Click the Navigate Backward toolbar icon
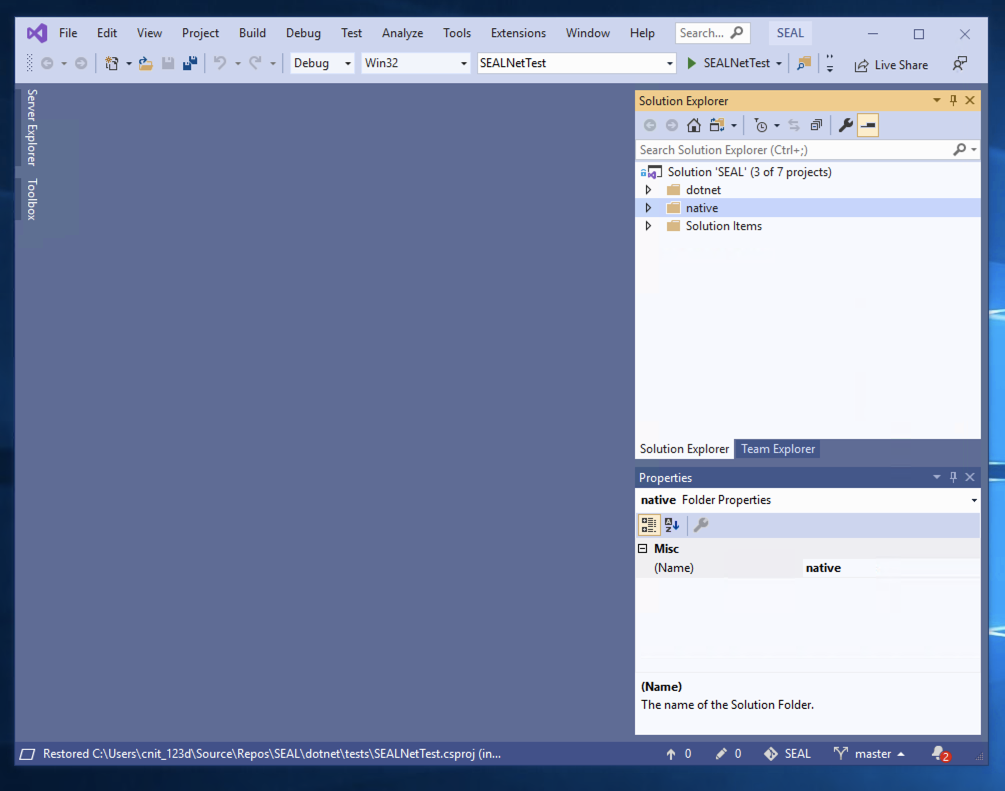This screenshot has height=791, width=1005. [x=47, y=63]
